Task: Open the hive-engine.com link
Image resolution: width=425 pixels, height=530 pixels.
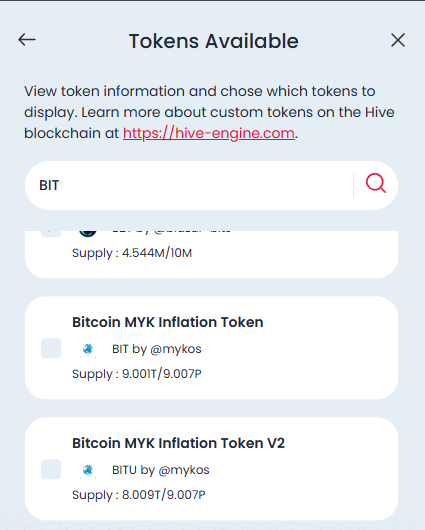Action: point(209,133)
